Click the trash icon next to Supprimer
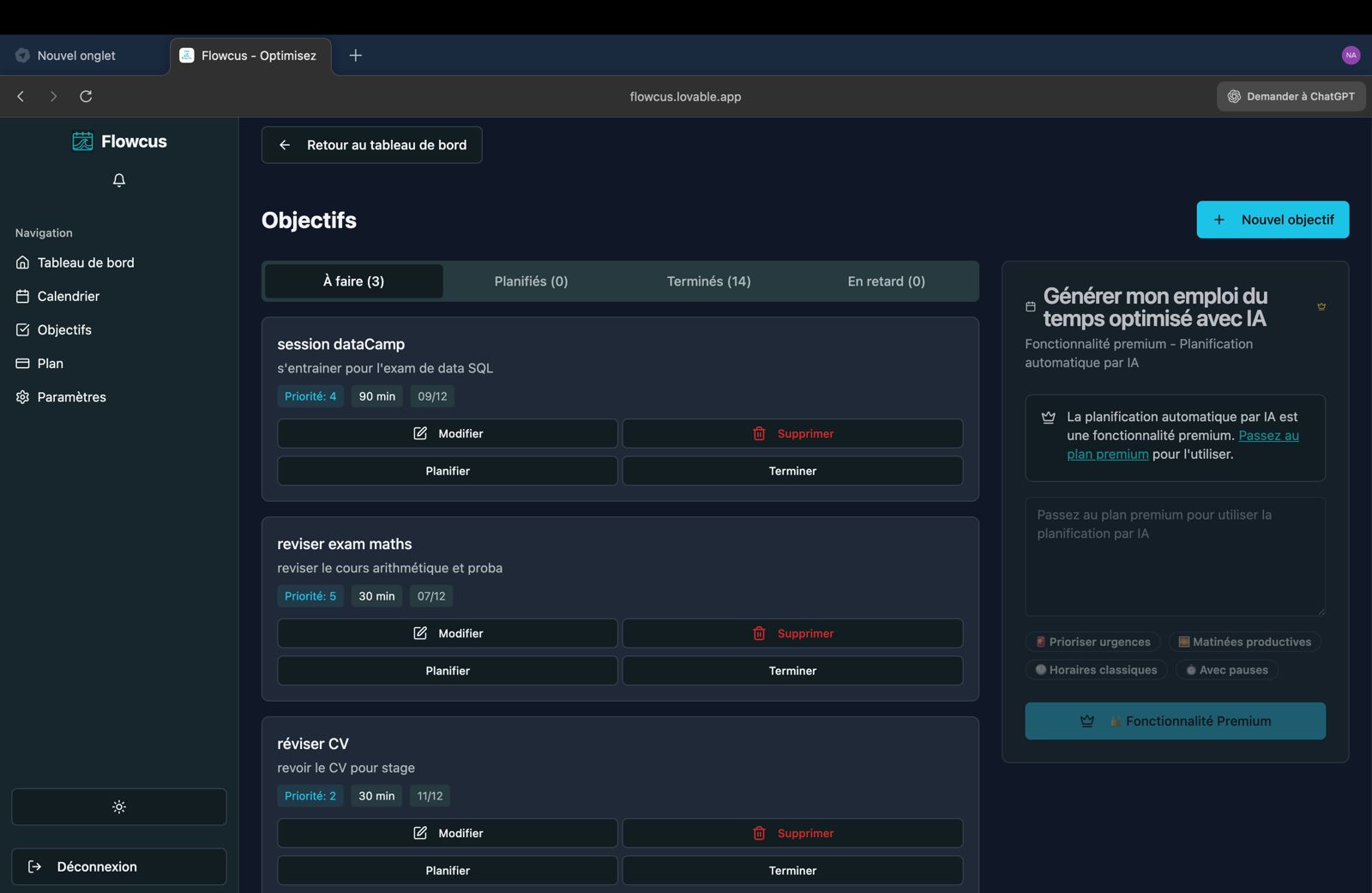Viewport: 1372px width, 893px height. (758, 433)
